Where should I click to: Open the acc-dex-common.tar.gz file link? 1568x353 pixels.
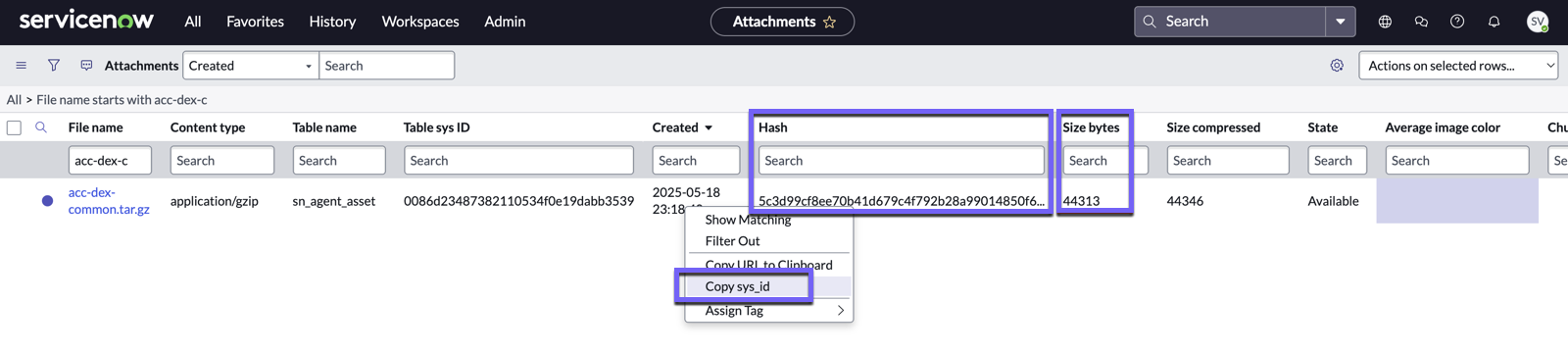point(109,201)
